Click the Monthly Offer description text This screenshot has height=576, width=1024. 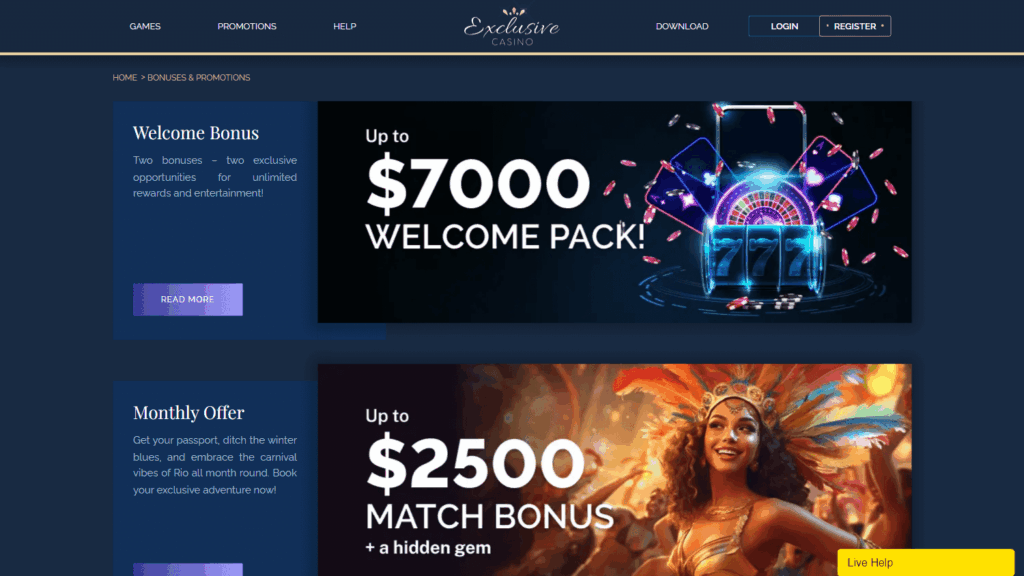point(215,465)
